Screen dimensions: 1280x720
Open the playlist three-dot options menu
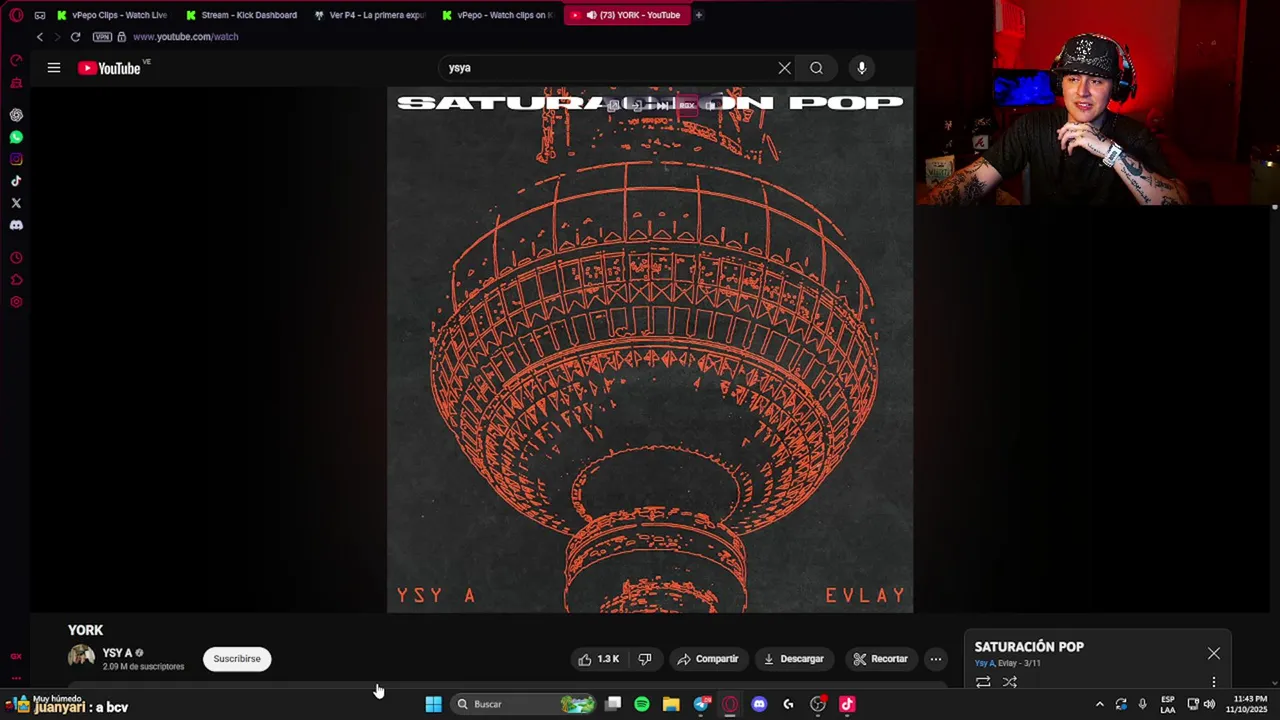(x=1214, y=682)
